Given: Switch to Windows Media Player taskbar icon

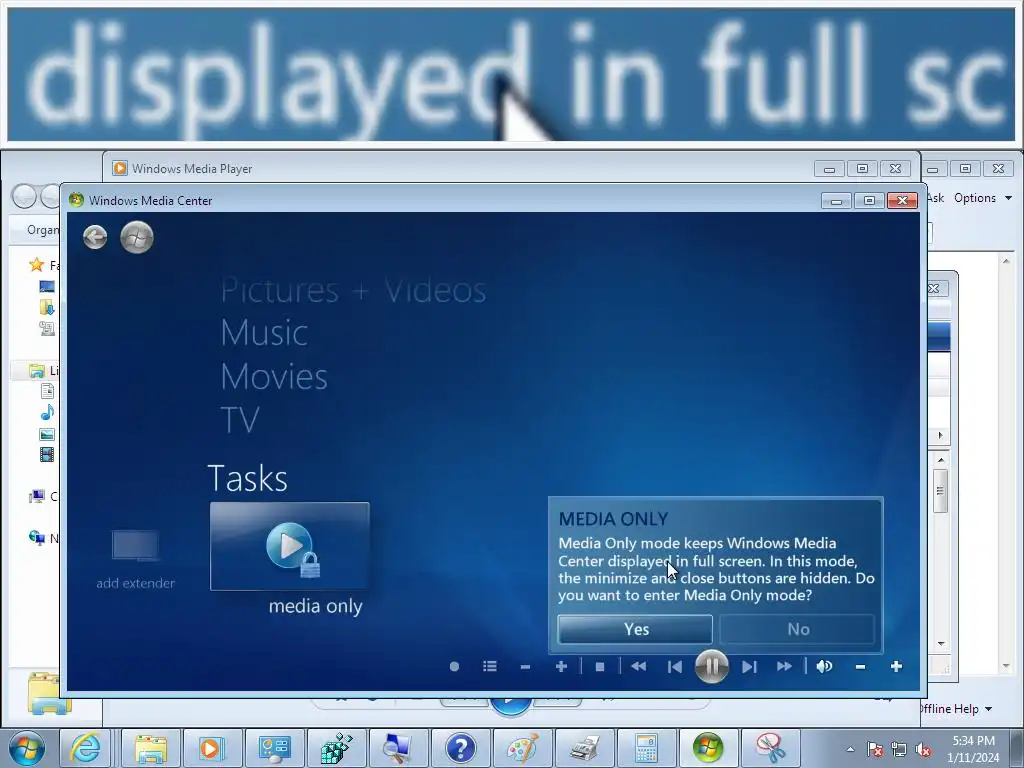Looking at the screenshot, I should coord(211,748).
